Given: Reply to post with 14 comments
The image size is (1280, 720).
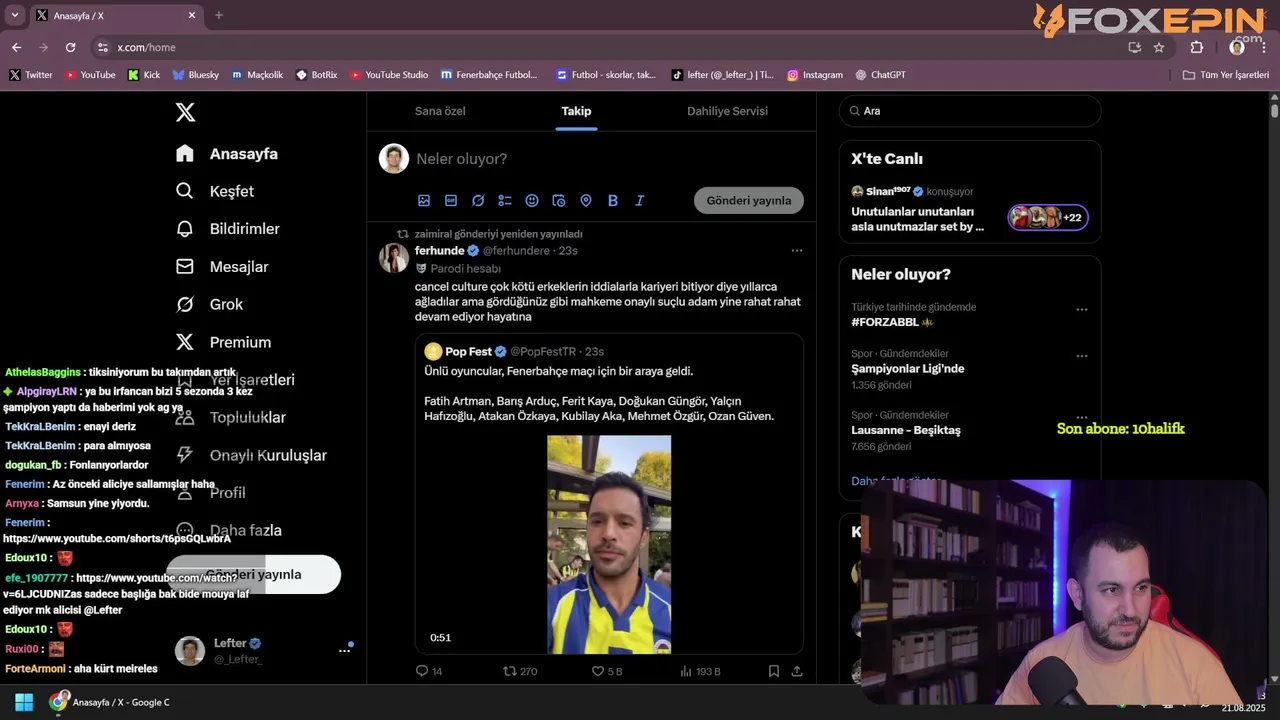Looking at the screenshot, I should [x=429, y=671].
